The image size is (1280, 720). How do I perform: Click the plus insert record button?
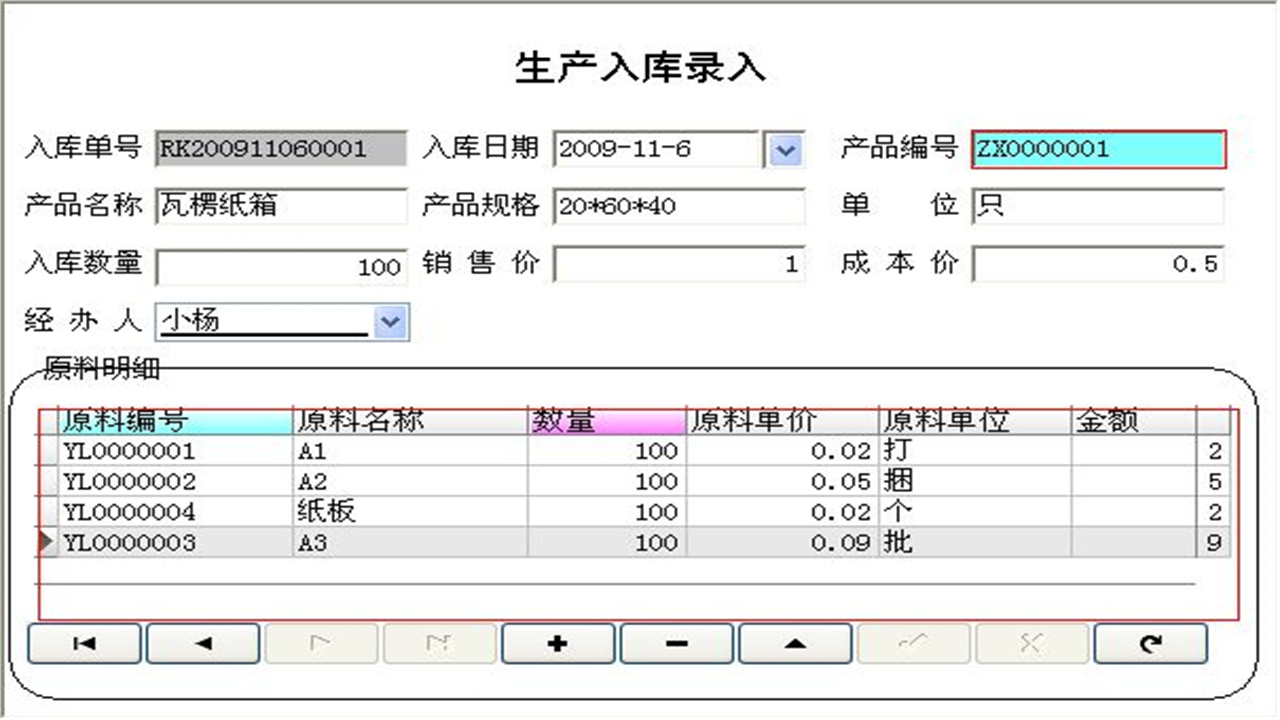coord(558,643)
